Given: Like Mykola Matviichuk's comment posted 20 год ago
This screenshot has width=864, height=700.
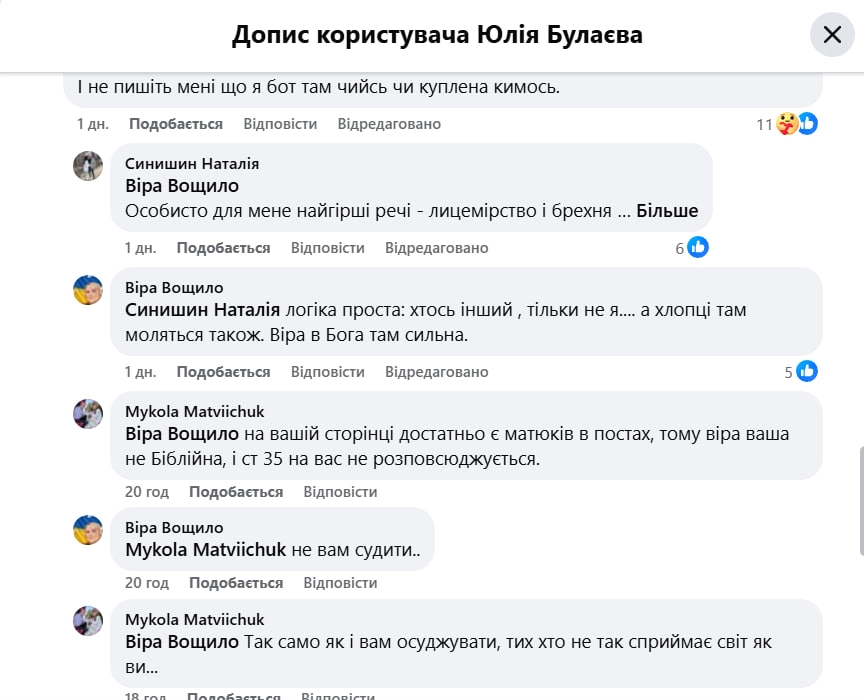Looking at the screenshot, I should pyautogui.click(x=236, y=492).
